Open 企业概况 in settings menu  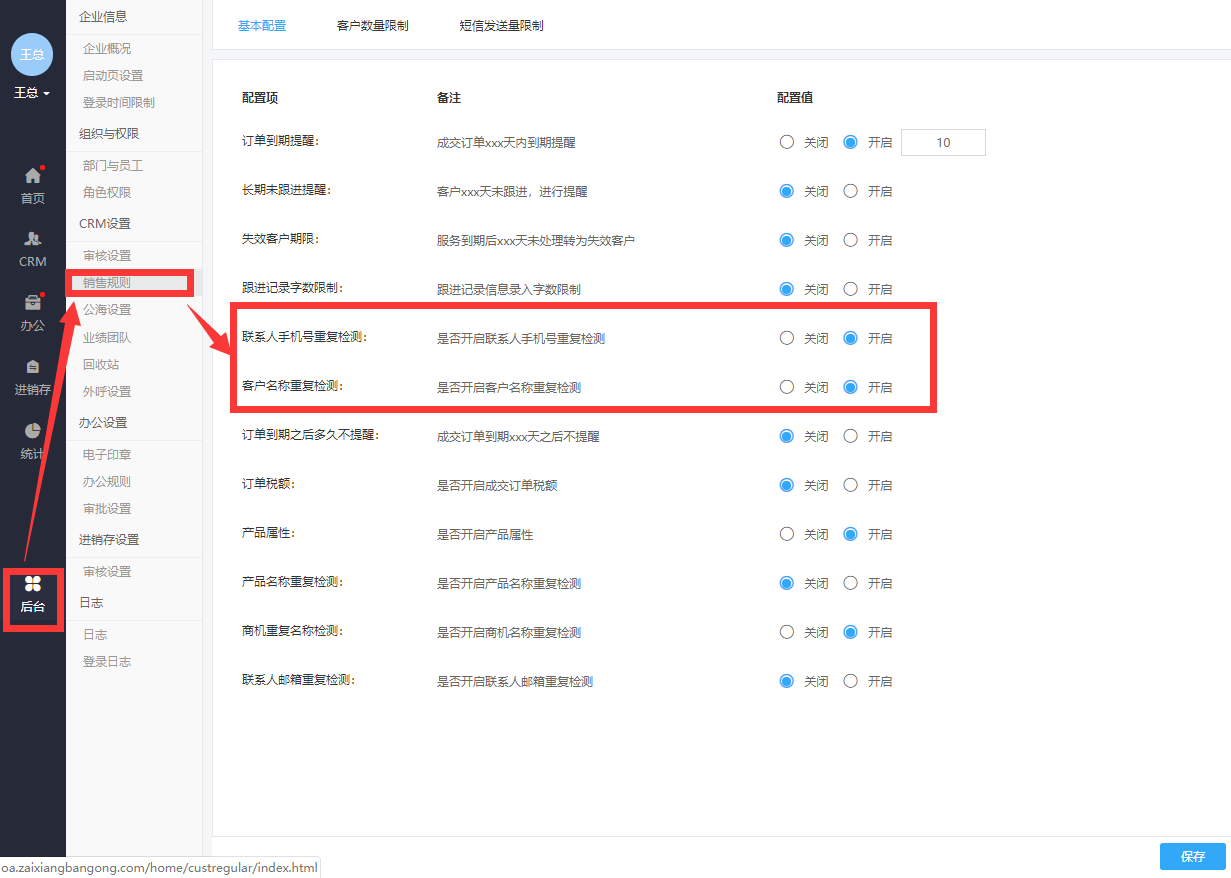pyautogui.click(x=107, y=48)
